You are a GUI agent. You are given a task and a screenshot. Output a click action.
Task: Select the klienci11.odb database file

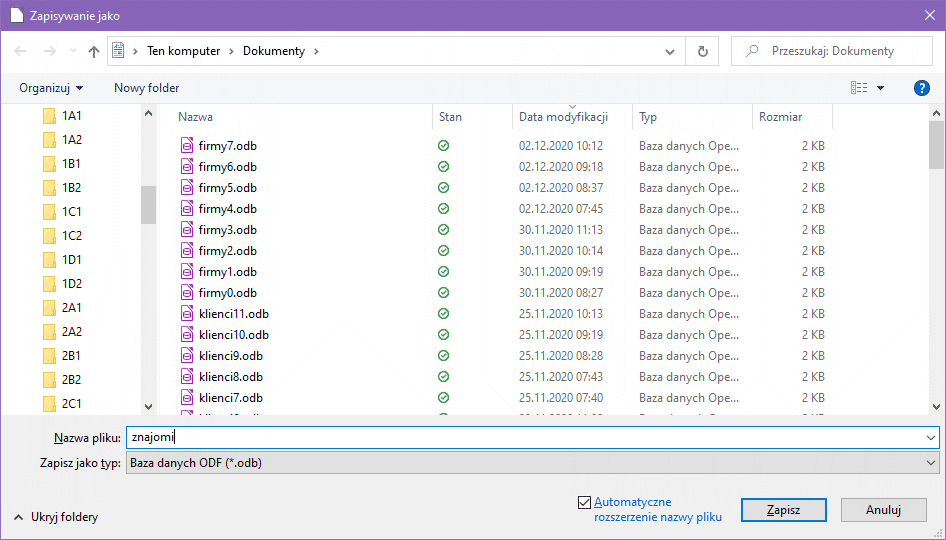[x=233, y=314]
